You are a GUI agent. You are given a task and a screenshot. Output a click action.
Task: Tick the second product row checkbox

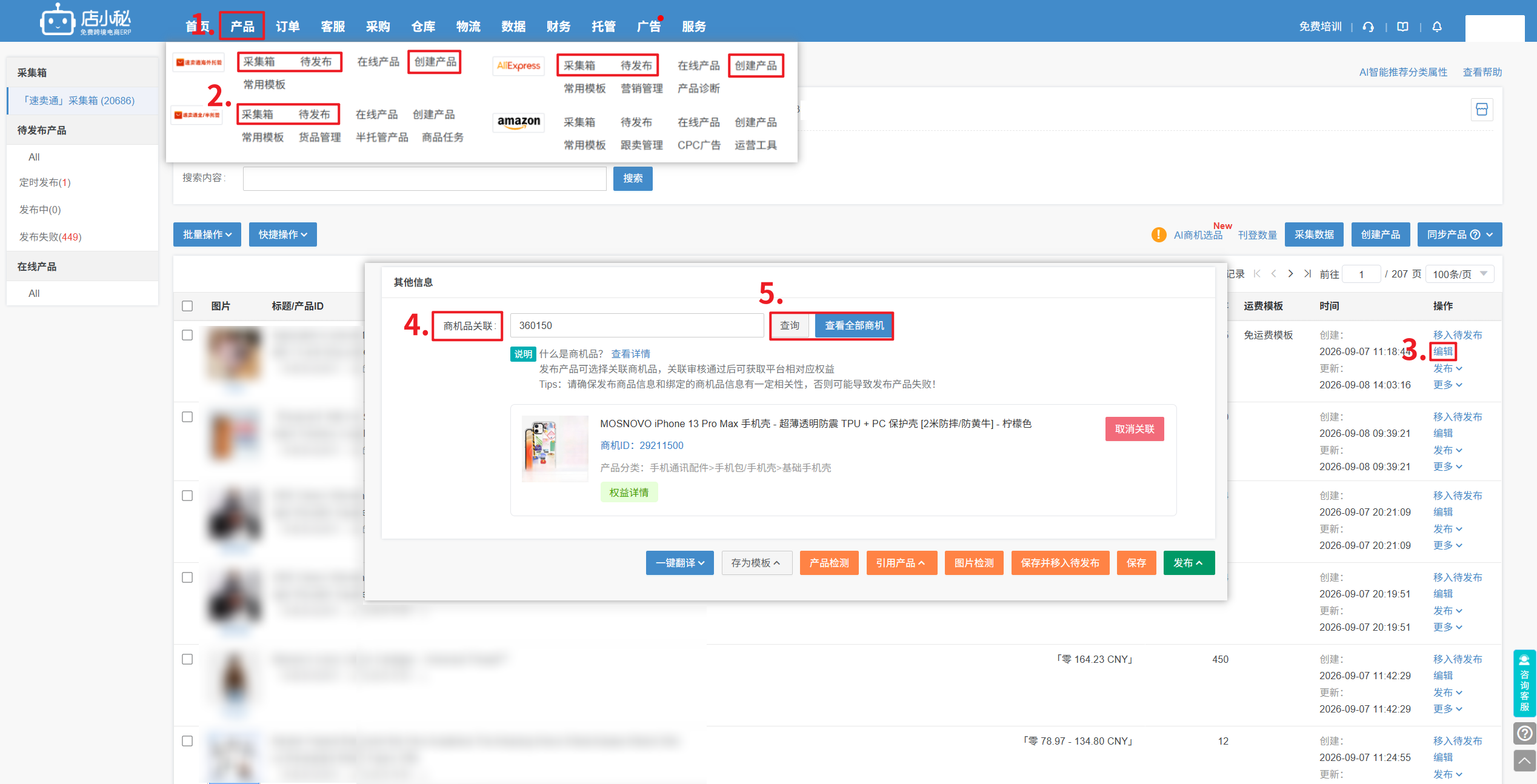187,417
